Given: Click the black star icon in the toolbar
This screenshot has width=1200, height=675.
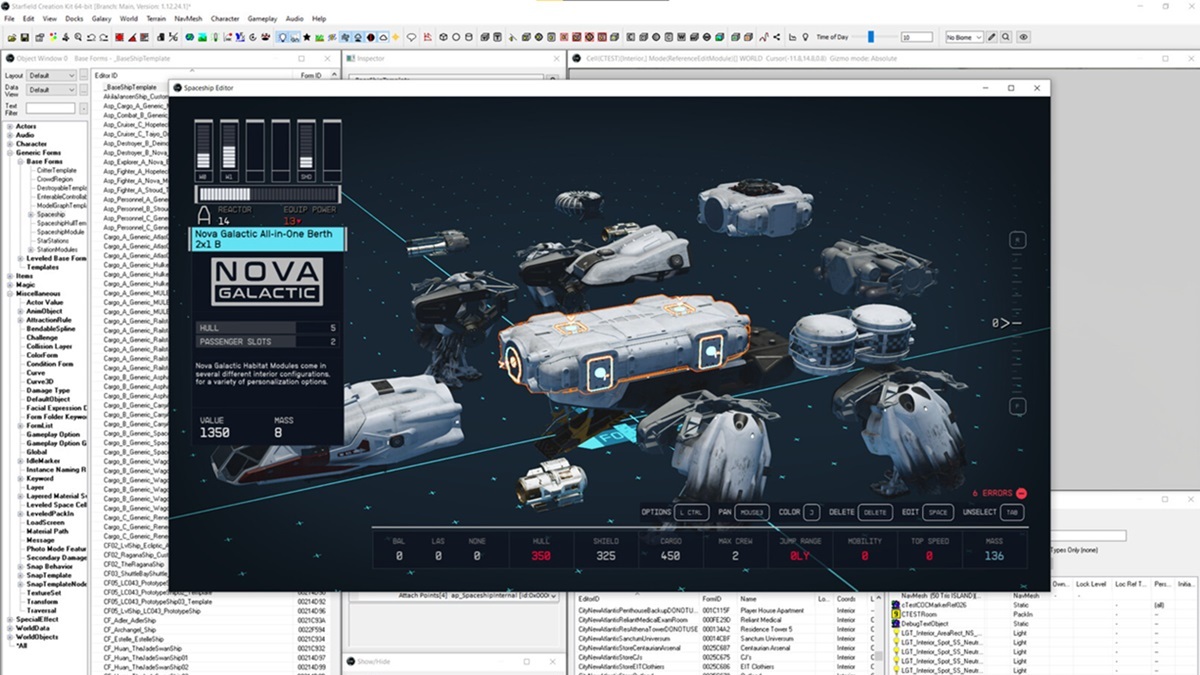Looking at the screenshot, I should coord(307,37).
